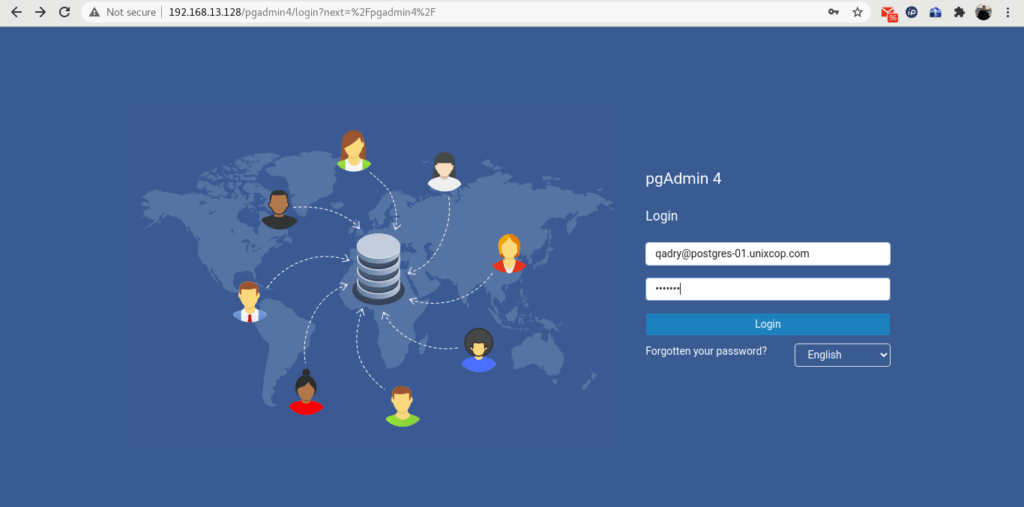1024x507 pixels.
Task: Click the Login heading above the form
Action: point(662,216)
